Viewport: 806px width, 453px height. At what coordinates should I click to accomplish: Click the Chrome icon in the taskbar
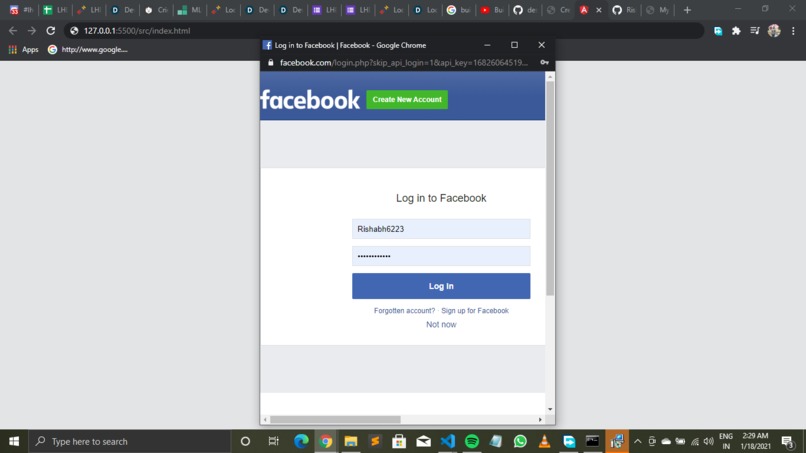(x=326, y=441)
